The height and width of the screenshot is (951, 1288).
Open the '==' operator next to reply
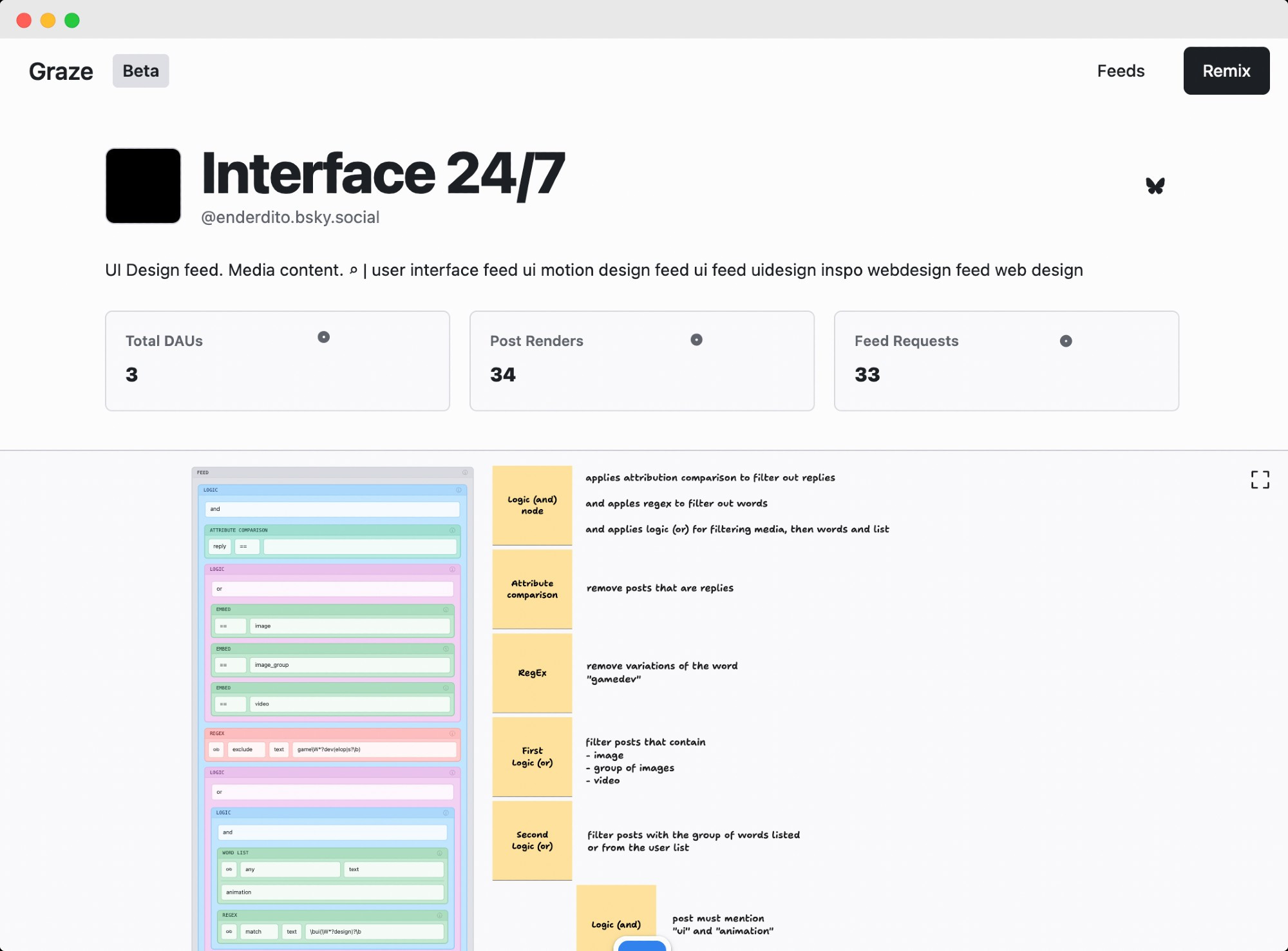(x=247, y=546)
